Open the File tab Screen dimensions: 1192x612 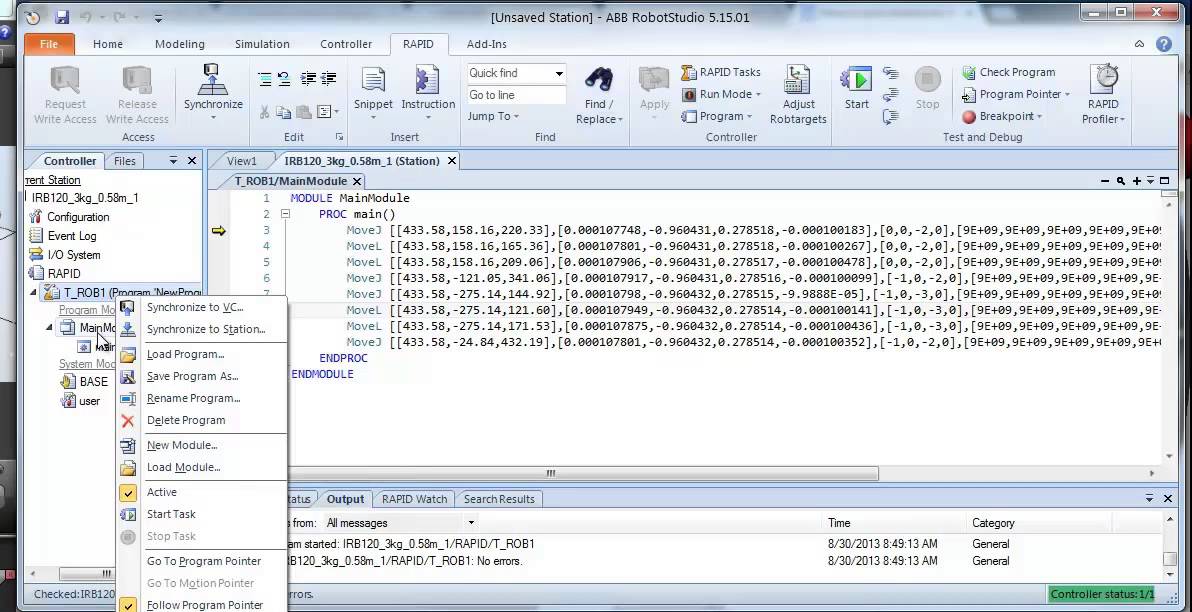[49, 44]
